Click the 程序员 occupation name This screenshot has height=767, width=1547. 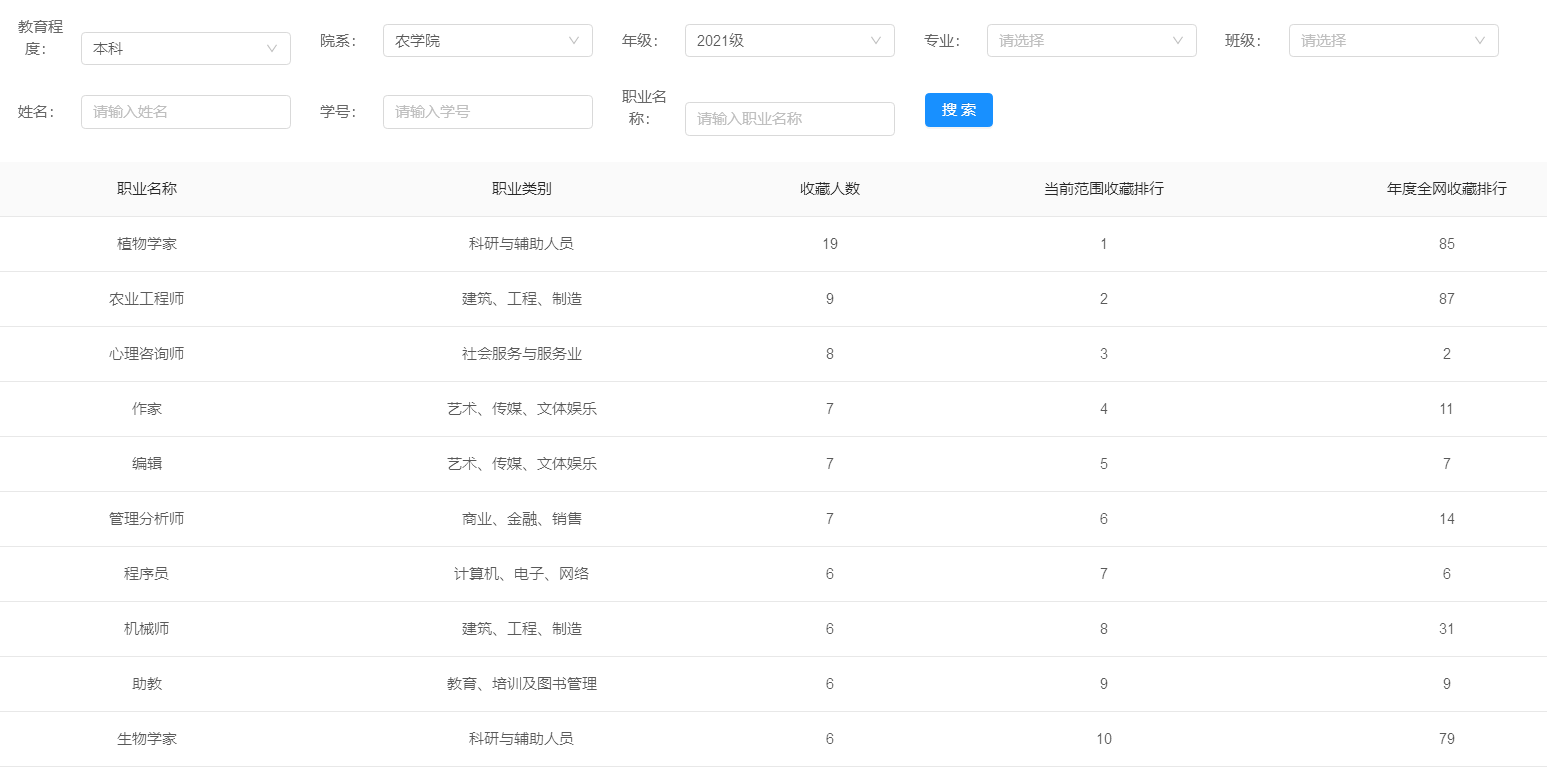(x=147, y=573)
